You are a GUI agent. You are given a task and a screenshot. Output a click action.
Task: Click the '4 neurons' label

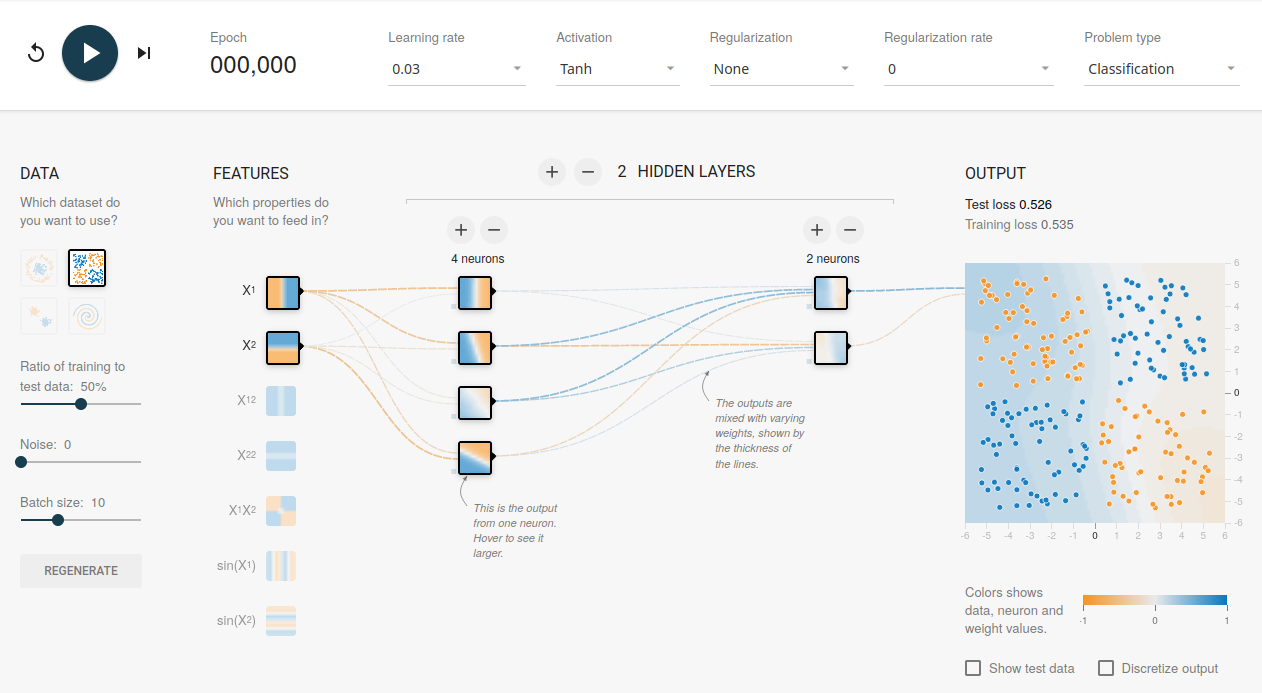click(x=477, y=258)
